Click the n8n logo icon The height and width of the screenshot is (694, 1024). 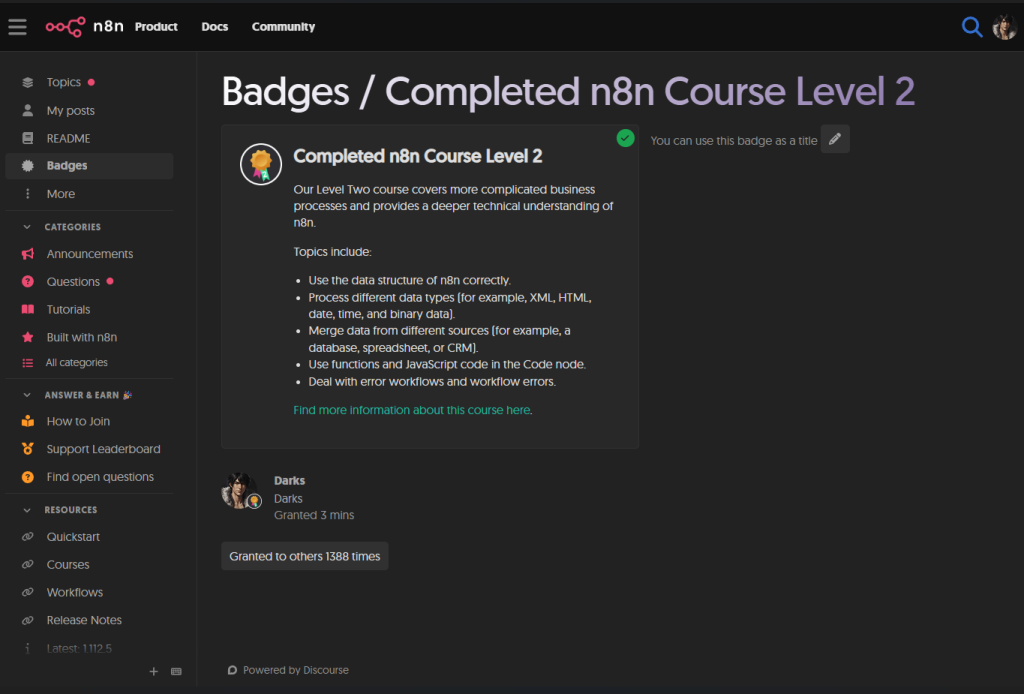click(x=65, y=27)
